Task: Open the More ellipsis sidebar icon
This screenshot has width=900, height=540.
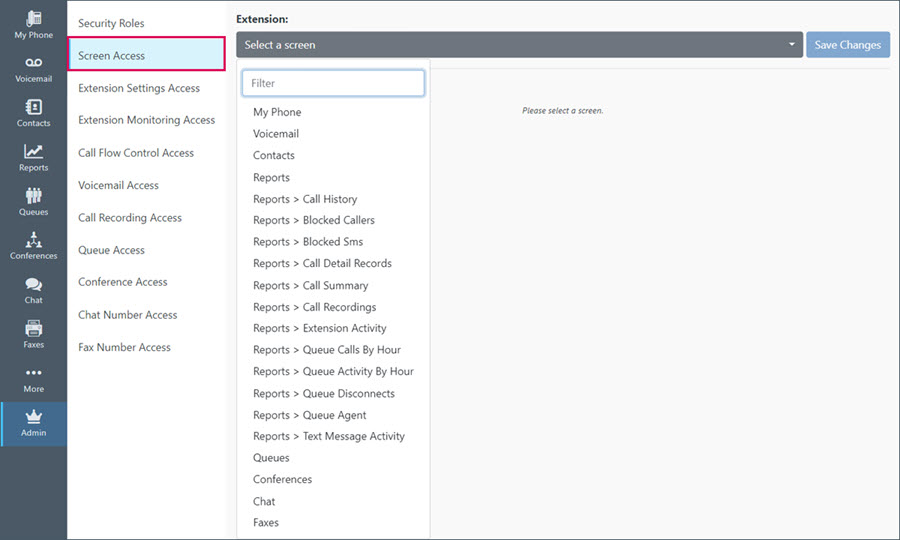Action: (33, 372)
